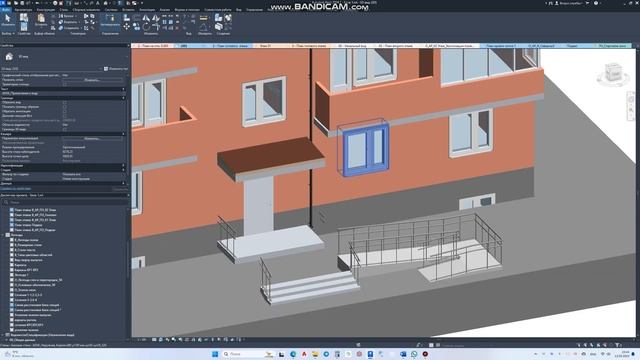The width and height of the screenshot is (640, 360).
Task: Open Windows Start menu
Action: coord(215,354)
